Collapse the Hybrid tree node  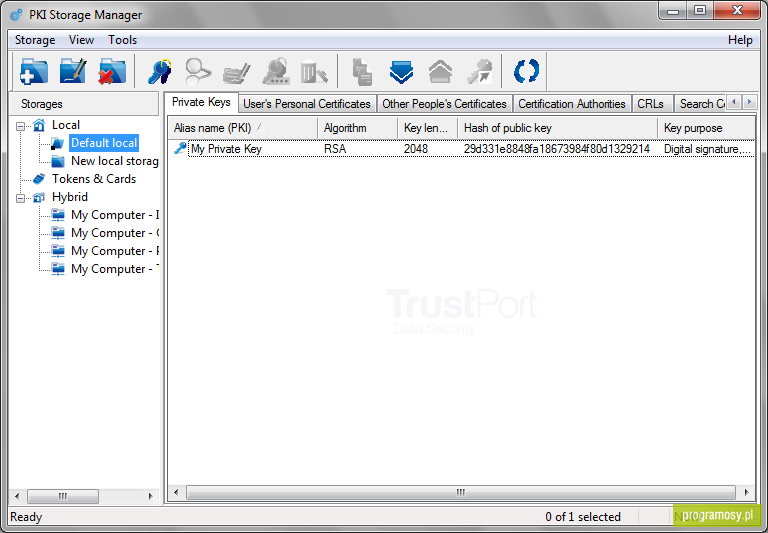(x=20, y=198)
